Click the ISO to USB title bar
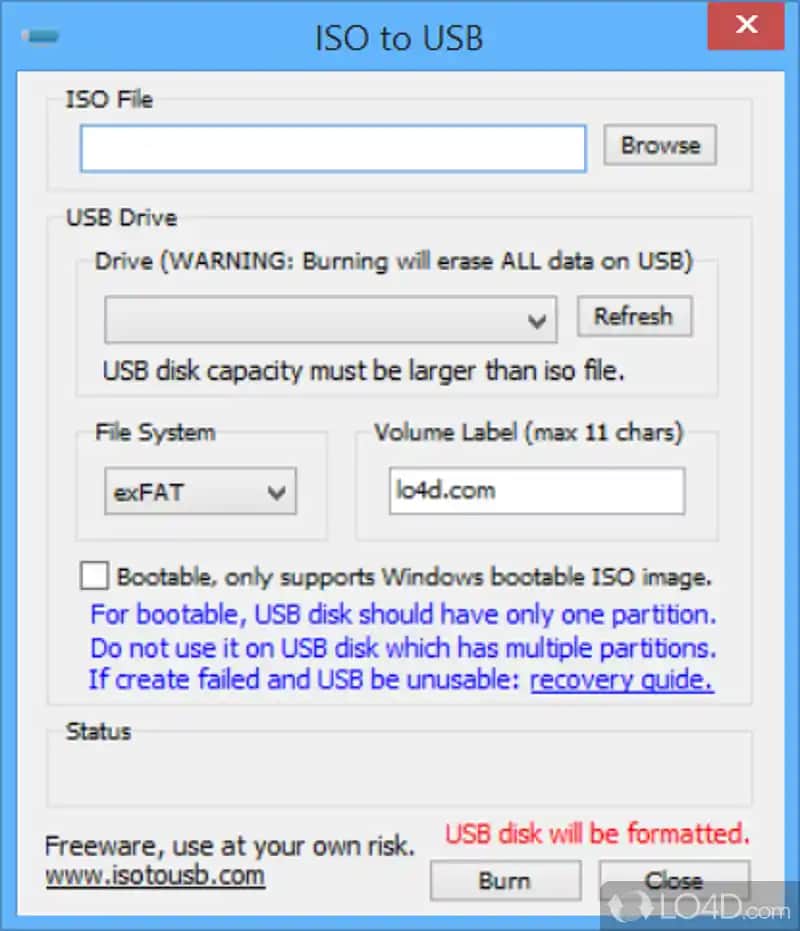Screen dimensions: 800x931 (x=399, y=38)
